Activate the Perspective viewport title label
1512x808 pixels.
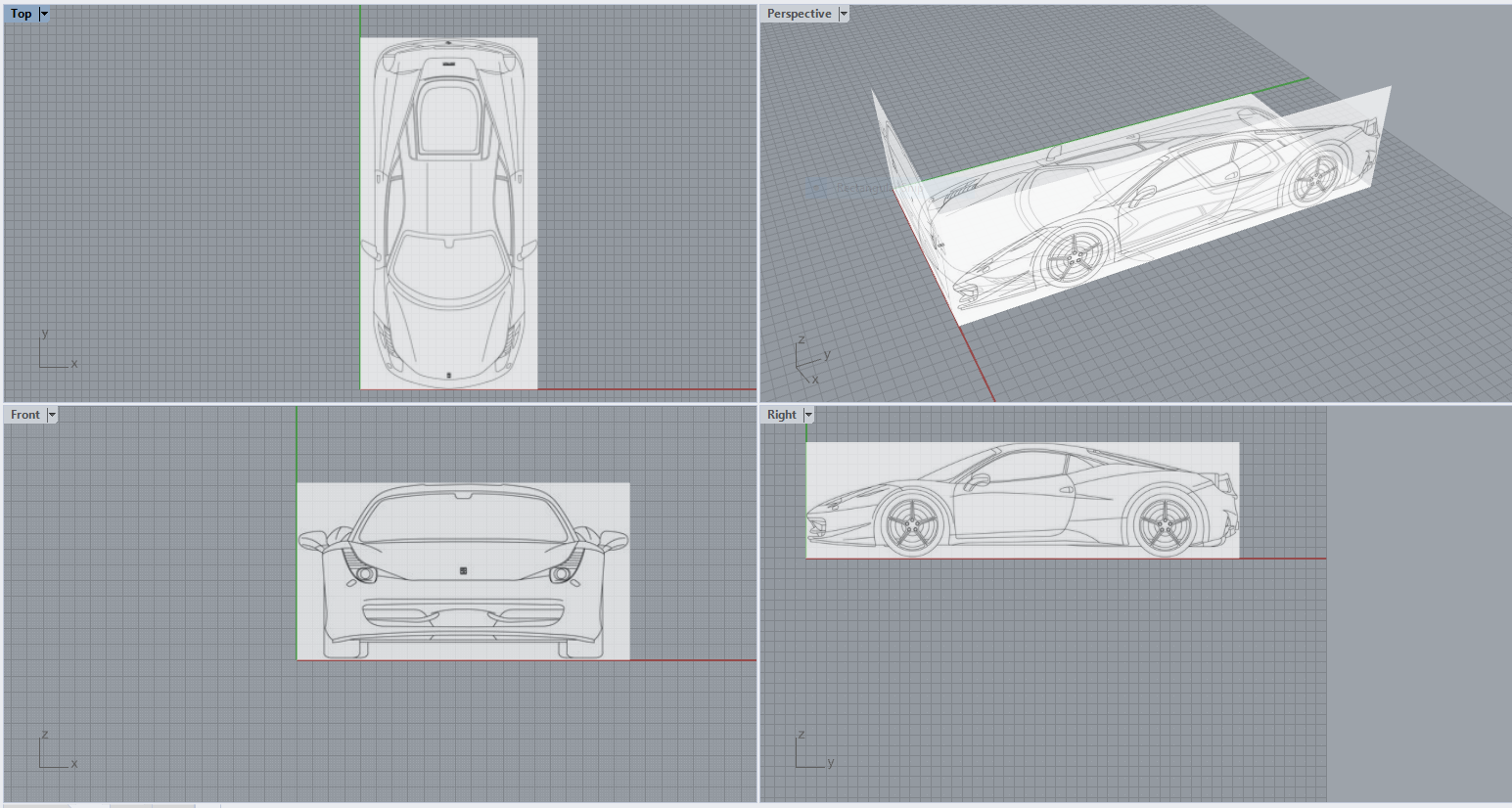click(x=799, y=14)
